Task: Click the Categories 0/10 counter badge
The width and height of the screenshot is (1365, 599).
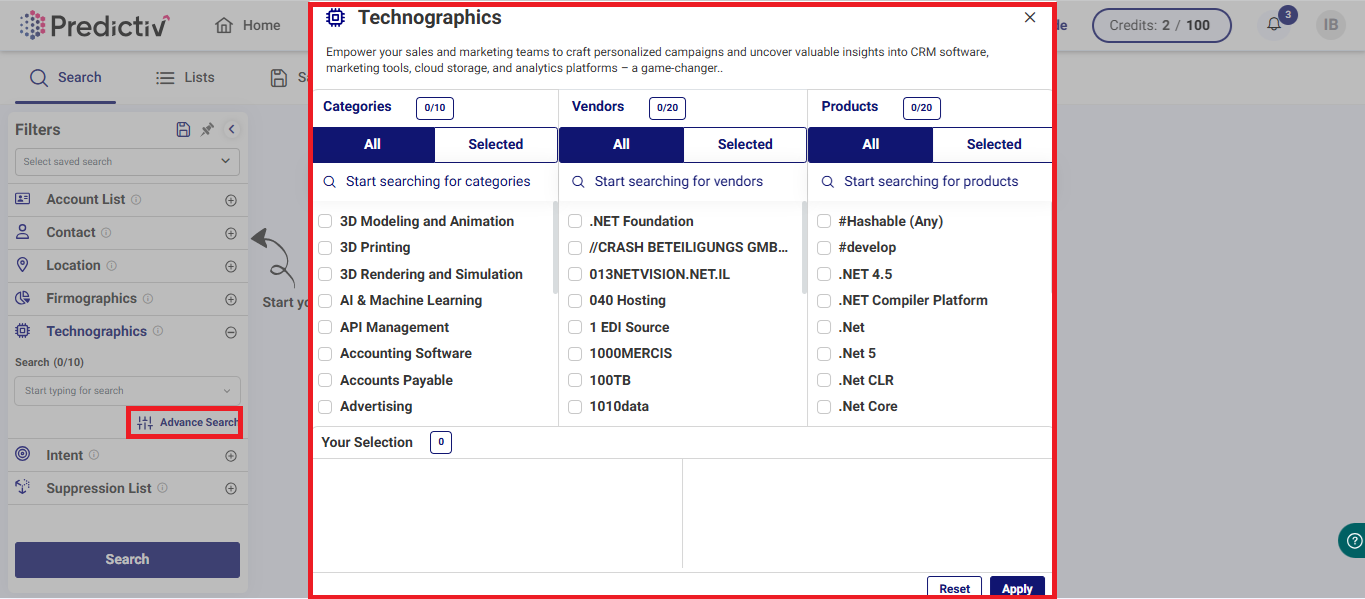Action: (435, 107)
